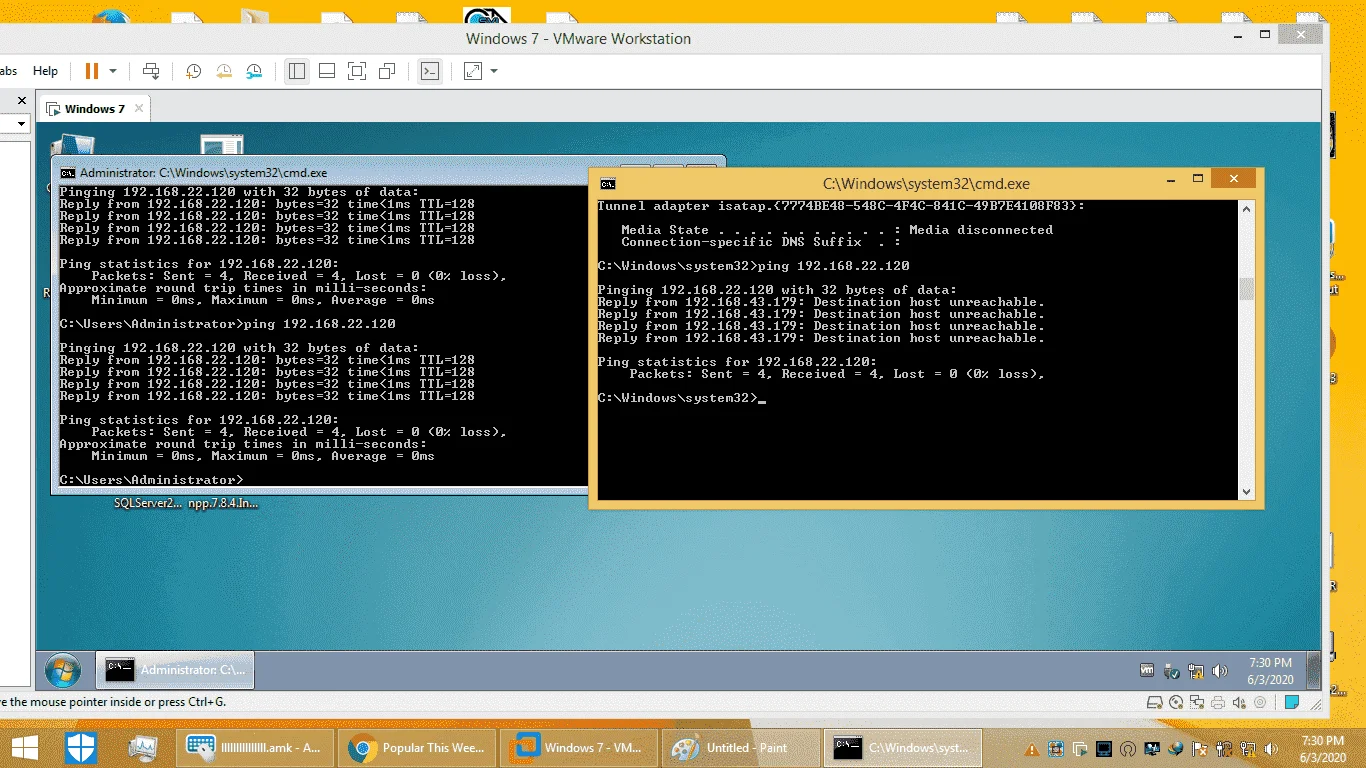Toggle the library sidebar view icon

tap(296, 71)
